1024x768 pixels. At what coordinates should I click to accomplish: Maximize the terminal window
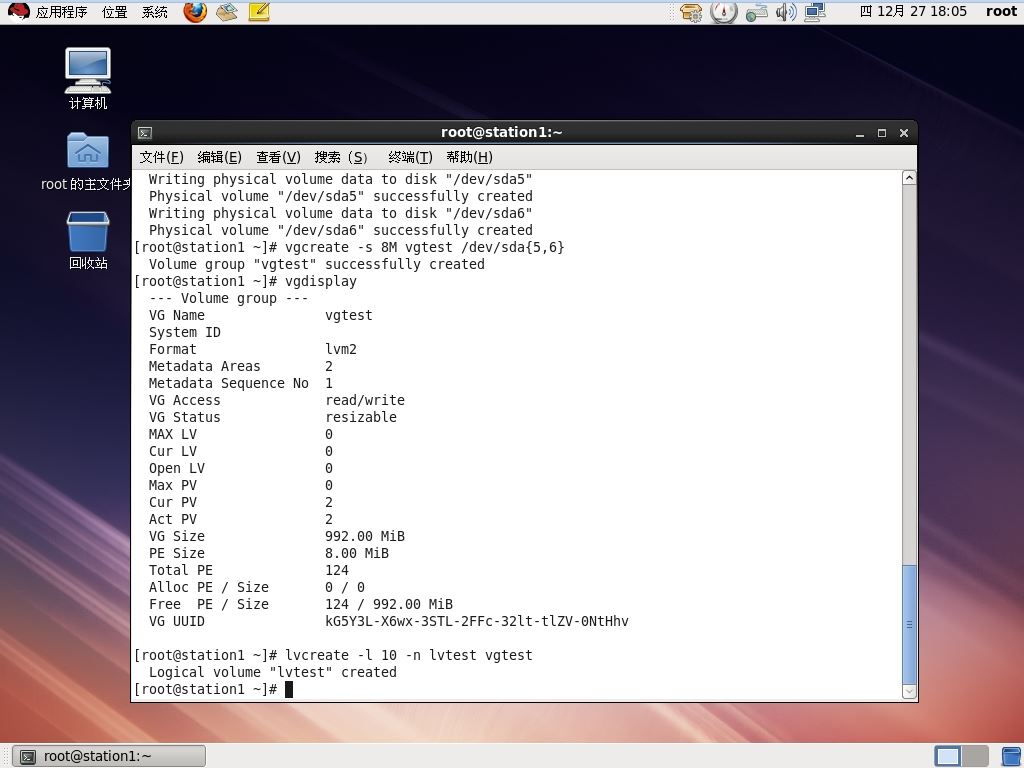pos(882,133)
